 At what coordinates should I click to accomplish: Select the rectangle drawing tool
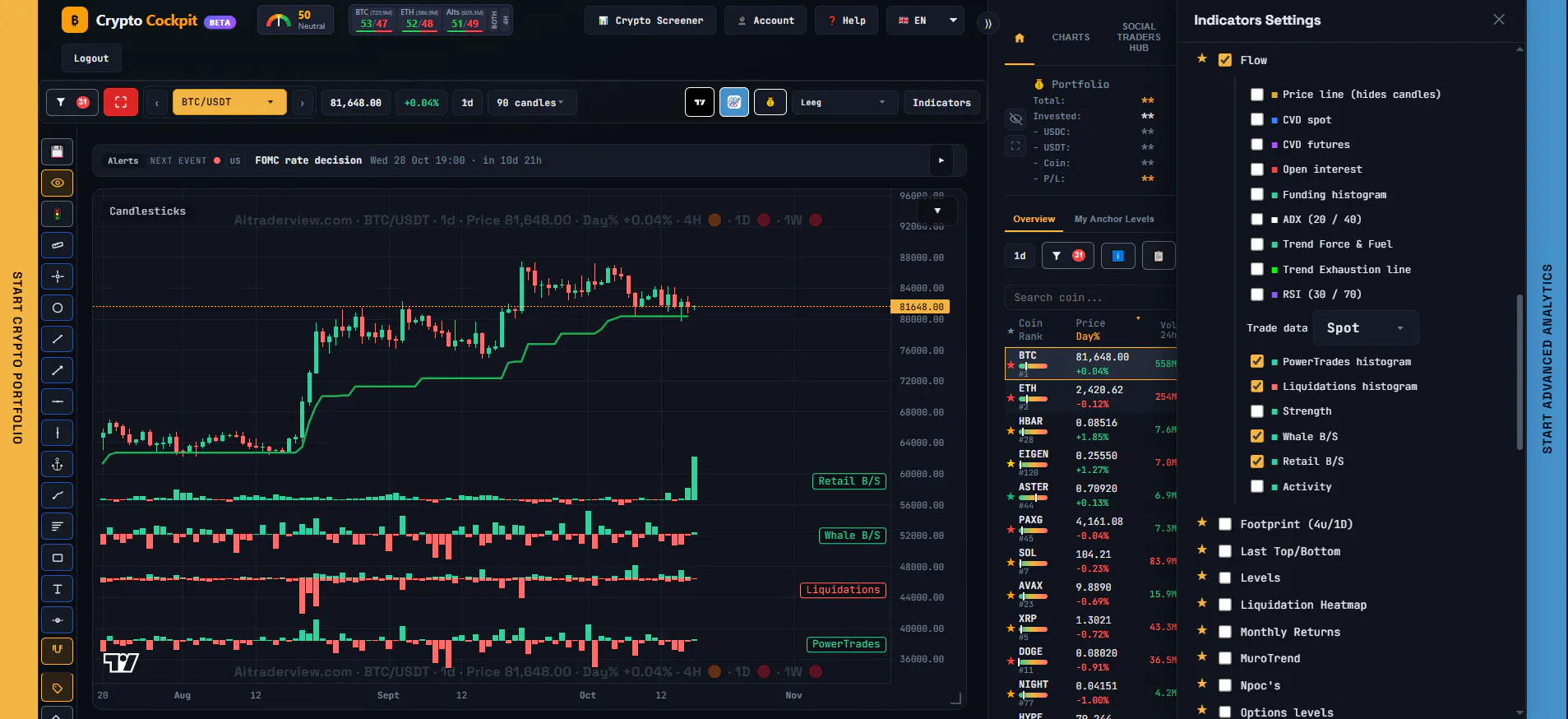pos(58,558)
